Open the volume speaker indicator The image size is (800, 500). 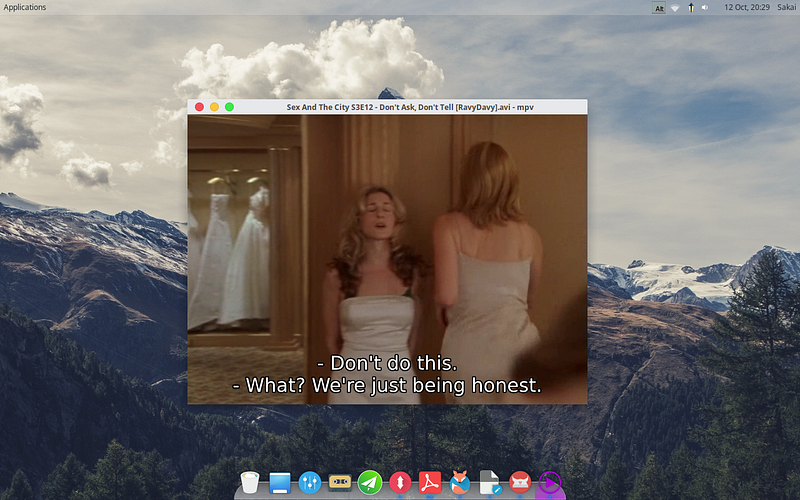pyautogui.click(x=705, y=8)
